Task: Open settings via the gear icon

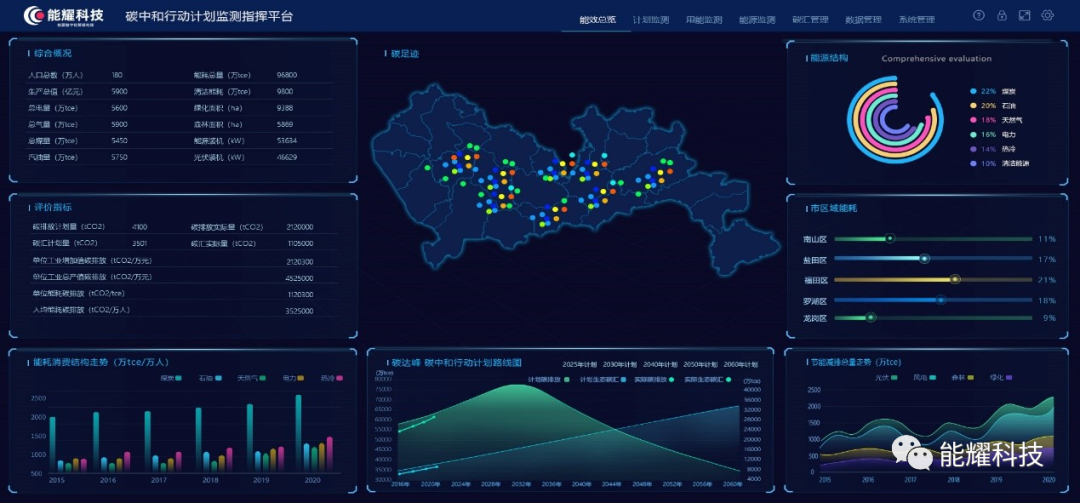Action: 1047,16
